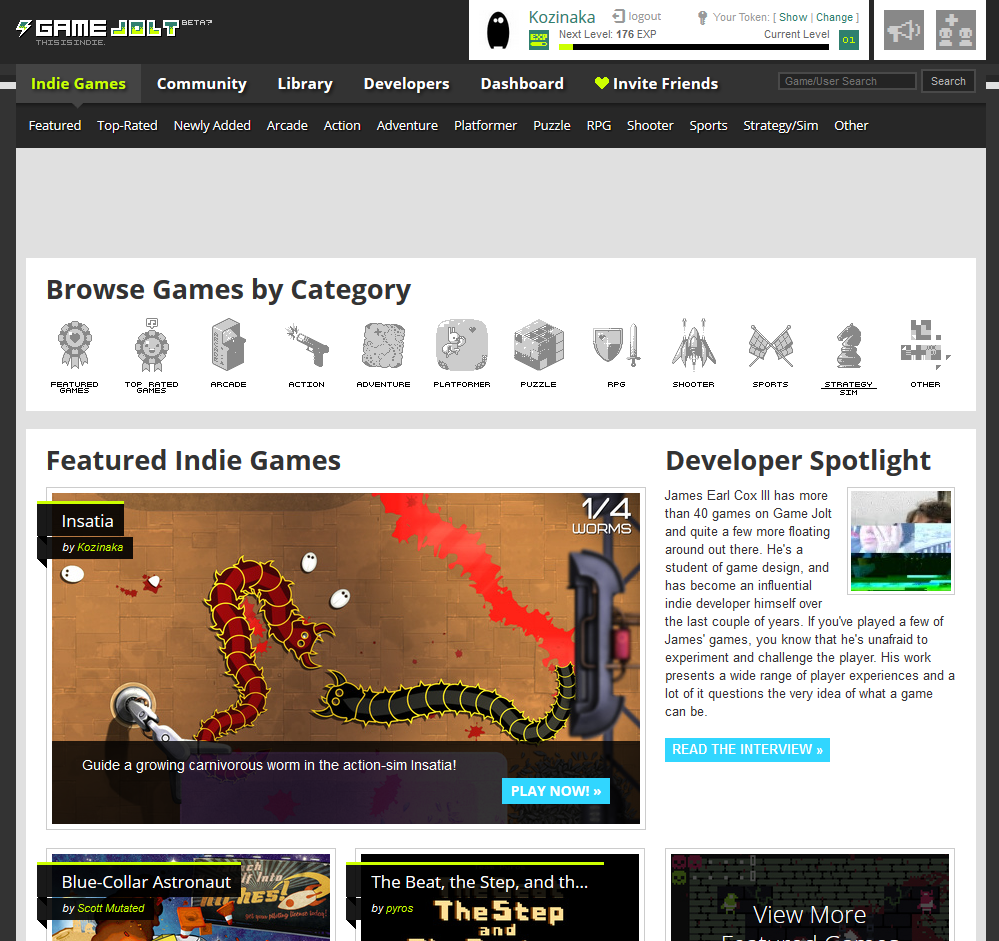Image resolution: width=999 pixels, height=941 pixels.
Task: Select Featured in the genre submenu
Action: click(55, 126)
